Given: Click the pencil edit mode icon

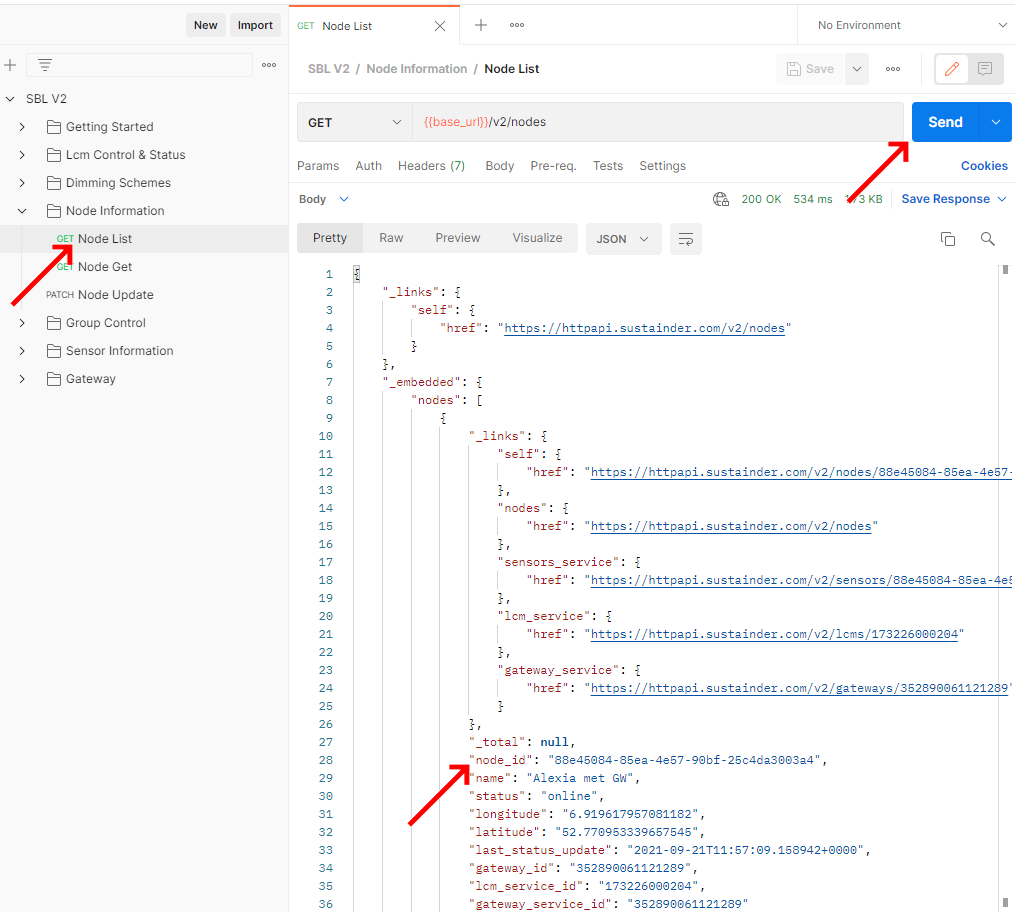Looking at the screenshot, I should pyautogui.click(x=951, y=69).
